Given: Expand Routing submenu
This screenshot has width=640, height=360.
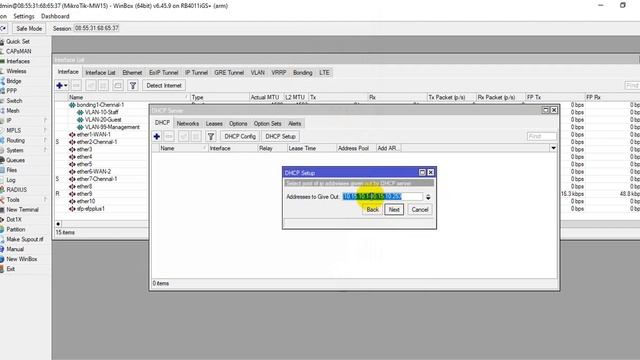Looking at the screenshot, I should (16, 140).
